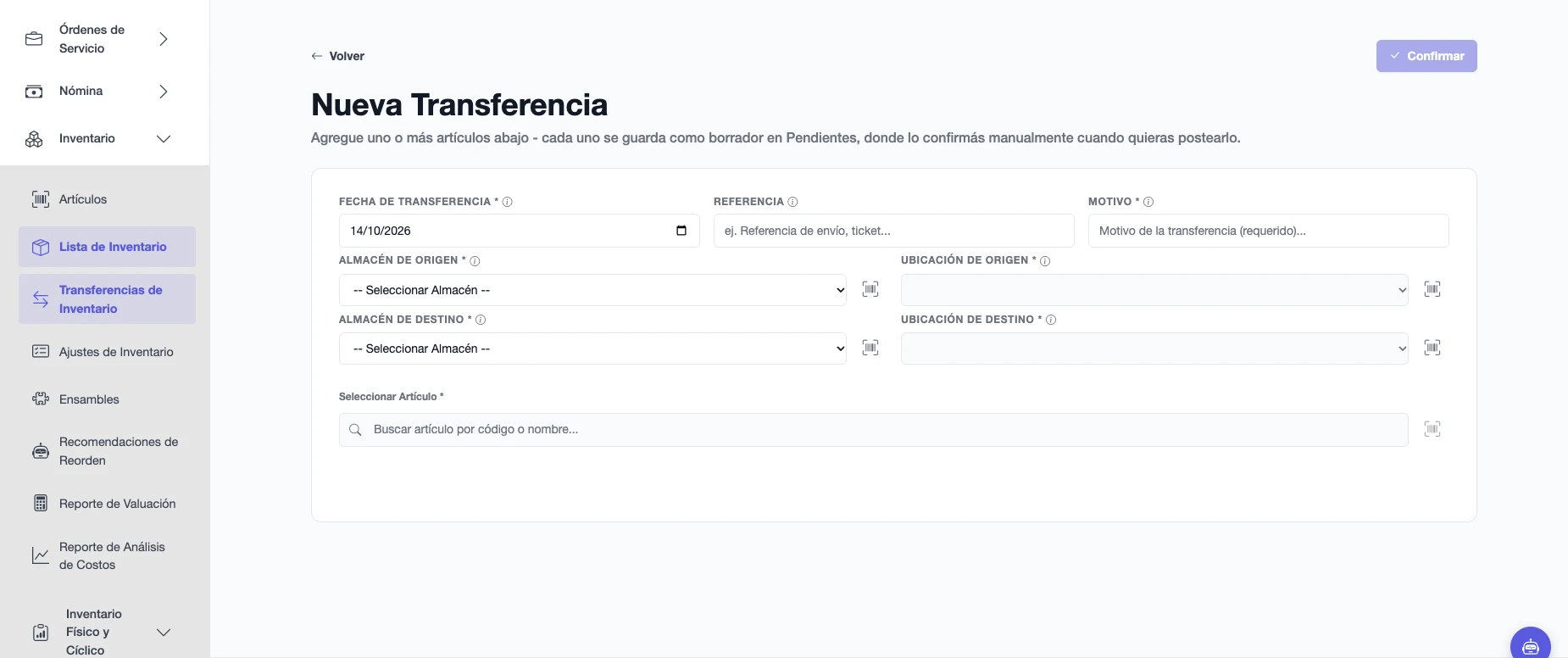Image resolution: width=1568 pixels, height=658 pixels.
Task: Go to Lista de Inventario
Action: [107, 247]
